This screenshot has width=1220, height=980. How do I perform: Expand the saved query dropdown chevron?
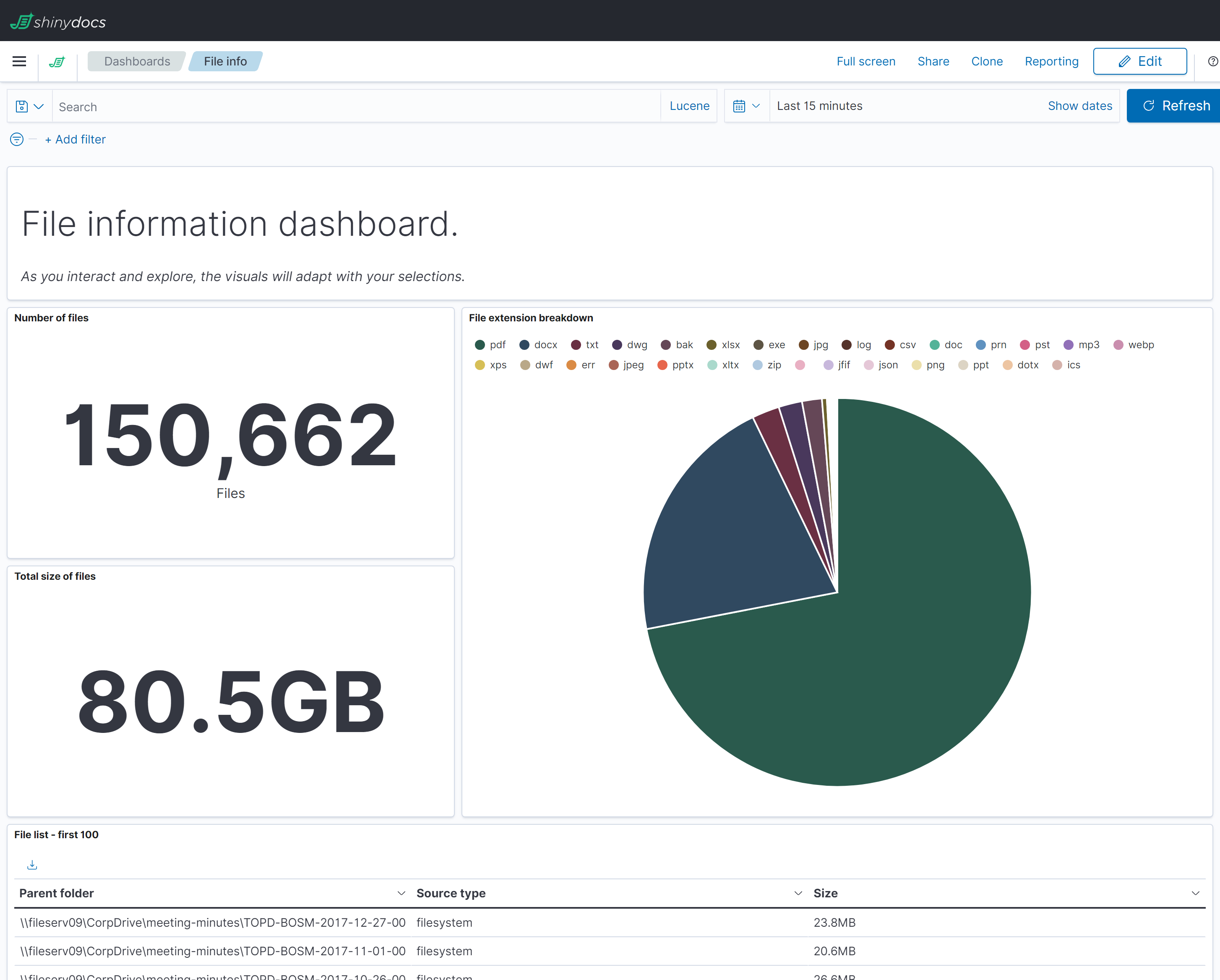(39, 106)
